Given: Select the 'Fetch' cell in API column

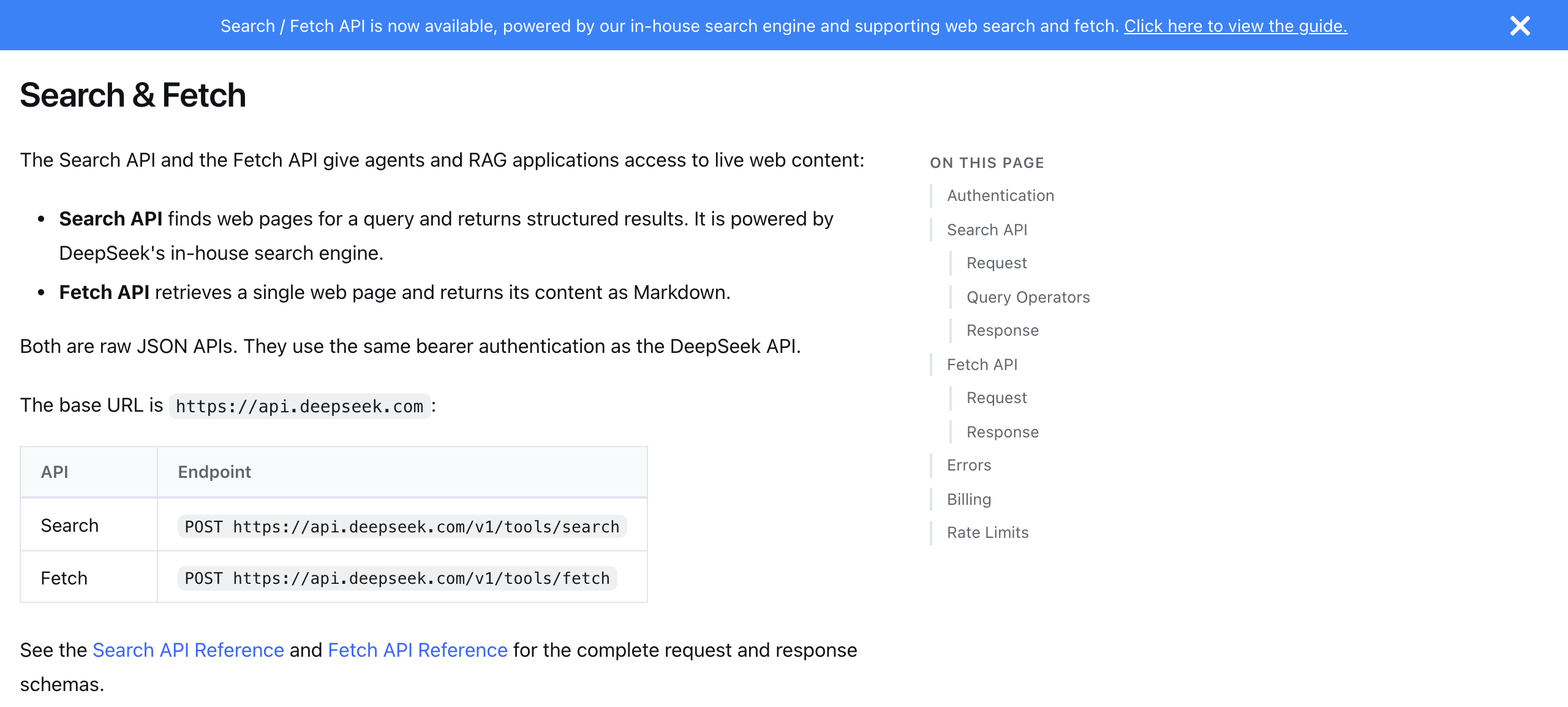Looking at the screenshot, I should point(89,577).
